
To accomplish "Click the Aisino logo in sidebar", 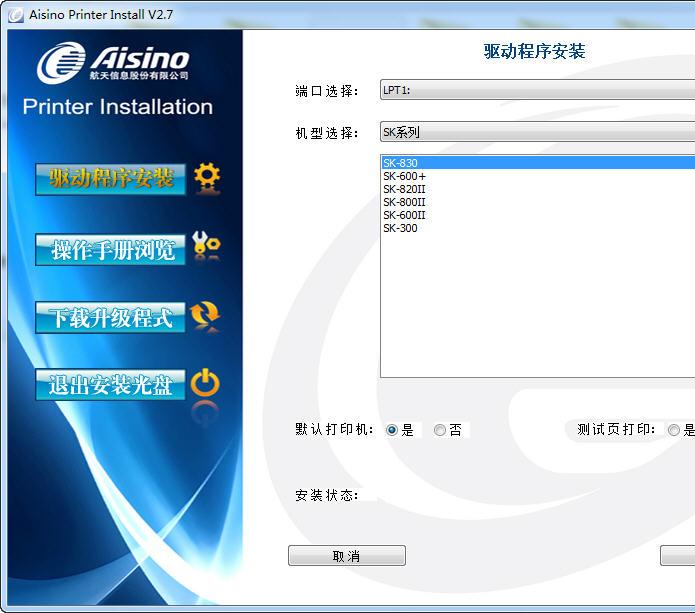I will coord(114,62).
